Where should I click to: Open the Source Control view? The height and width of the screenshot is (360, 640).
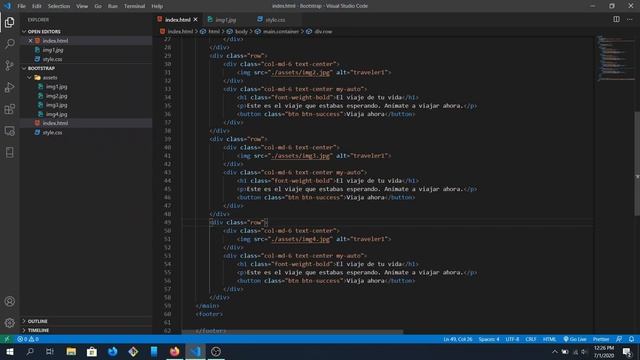9,65
